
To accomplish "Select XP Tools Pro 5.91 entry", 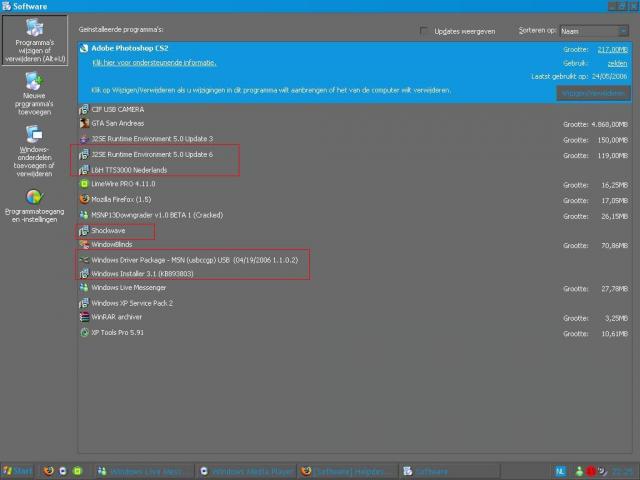I will (354, 333).
